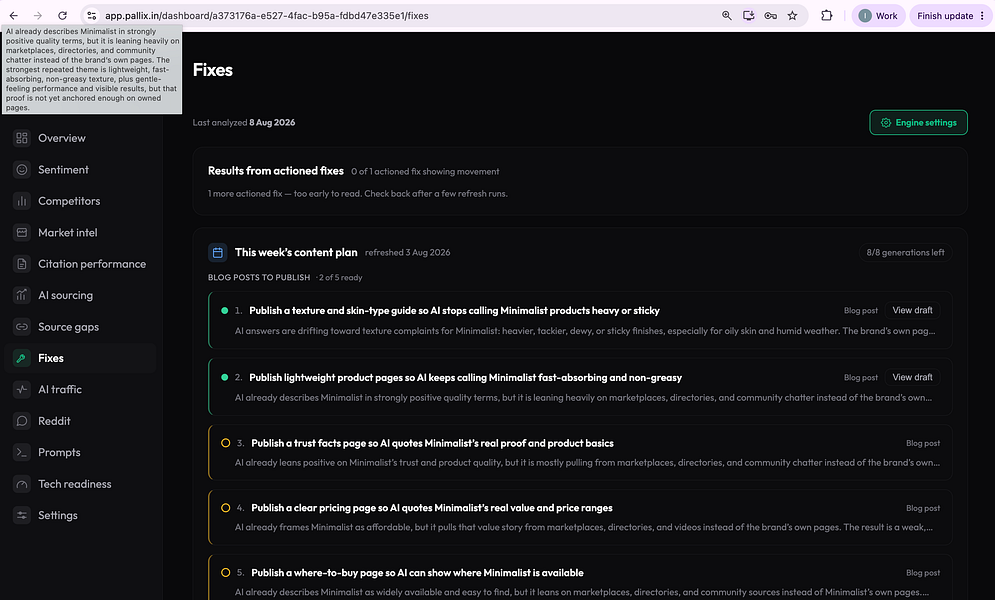Click the Tech readiness gauge icon
The image size is (995, 600).
coord(22,484)
